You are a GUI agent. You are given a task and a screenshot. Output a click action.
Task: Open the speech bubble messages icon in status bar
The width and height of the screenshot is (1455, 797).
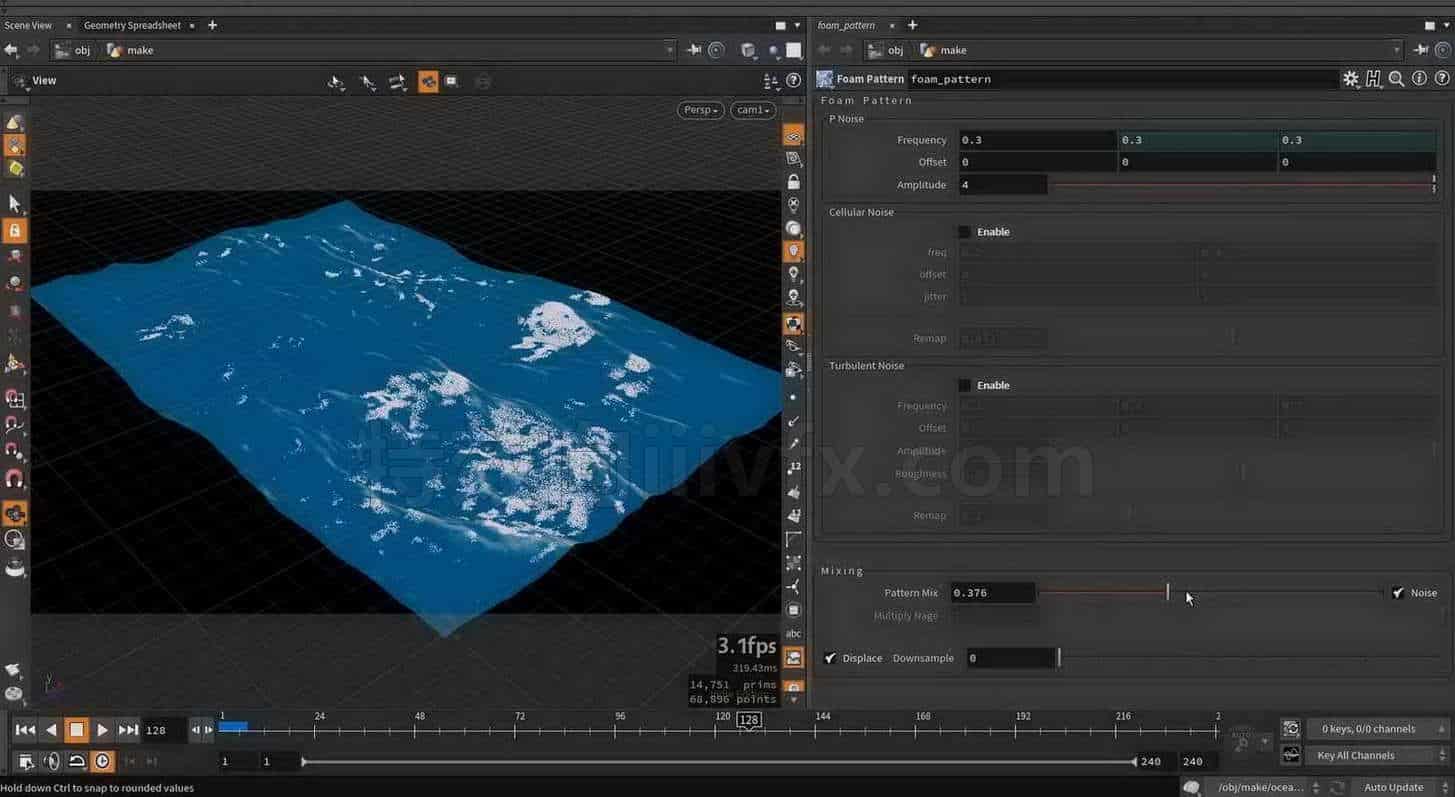point(1191,787)
